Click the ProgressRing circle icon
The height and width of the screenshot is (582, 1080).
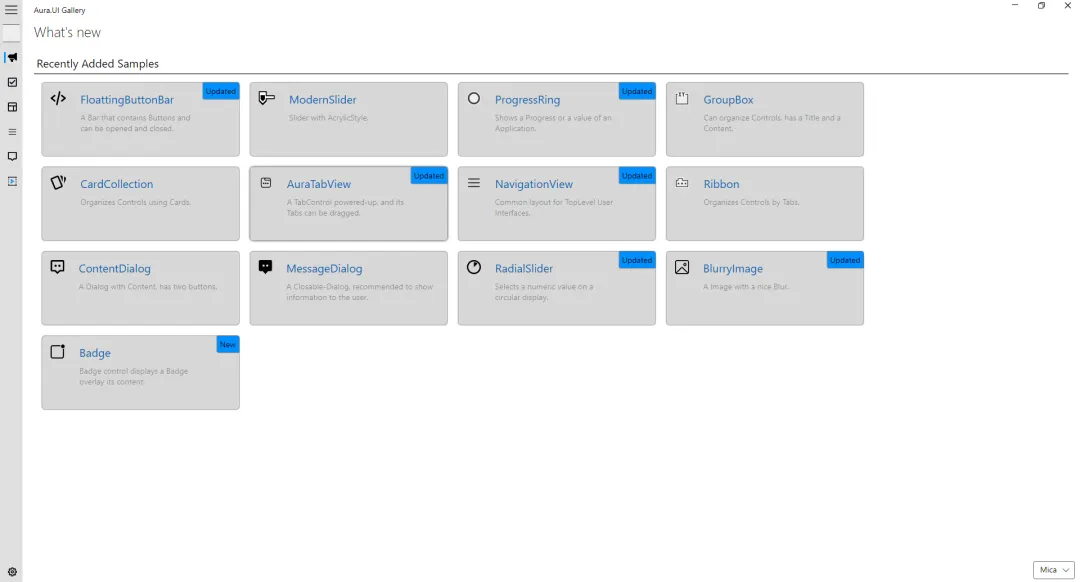pos(474,98)
